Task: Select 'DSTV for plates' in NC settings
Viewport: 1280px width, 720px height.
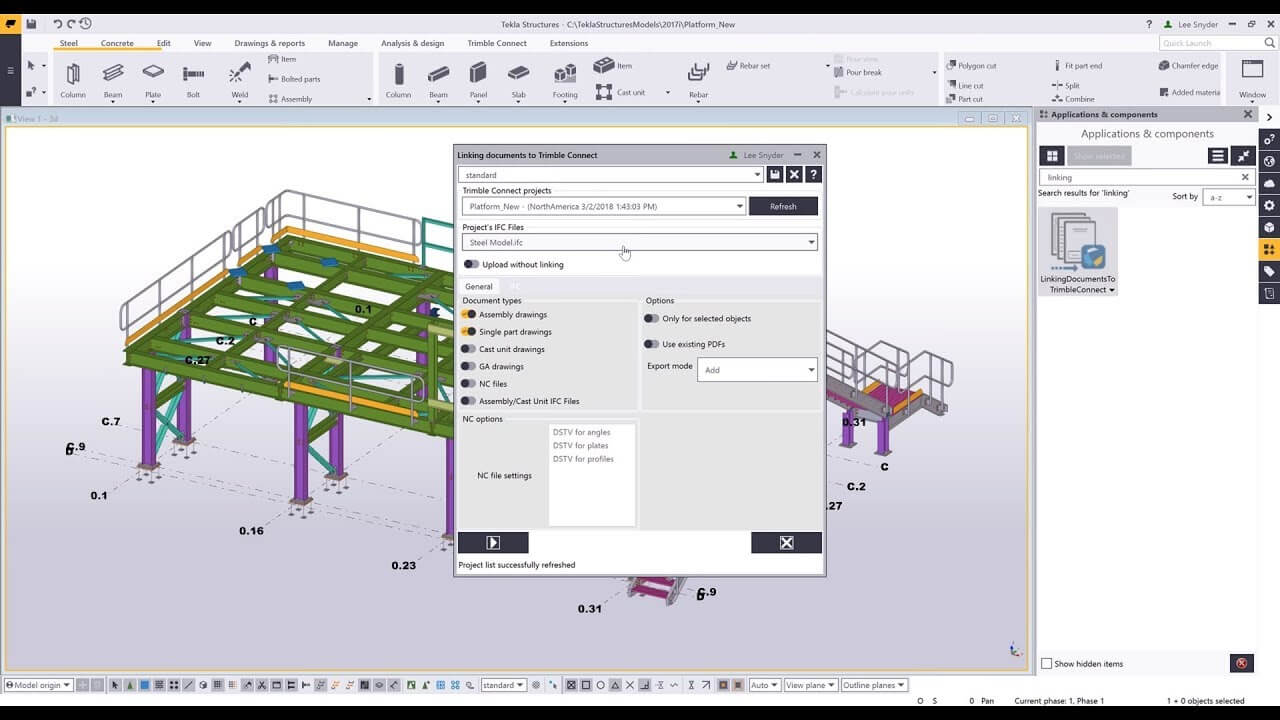Action: pos(581,446)
